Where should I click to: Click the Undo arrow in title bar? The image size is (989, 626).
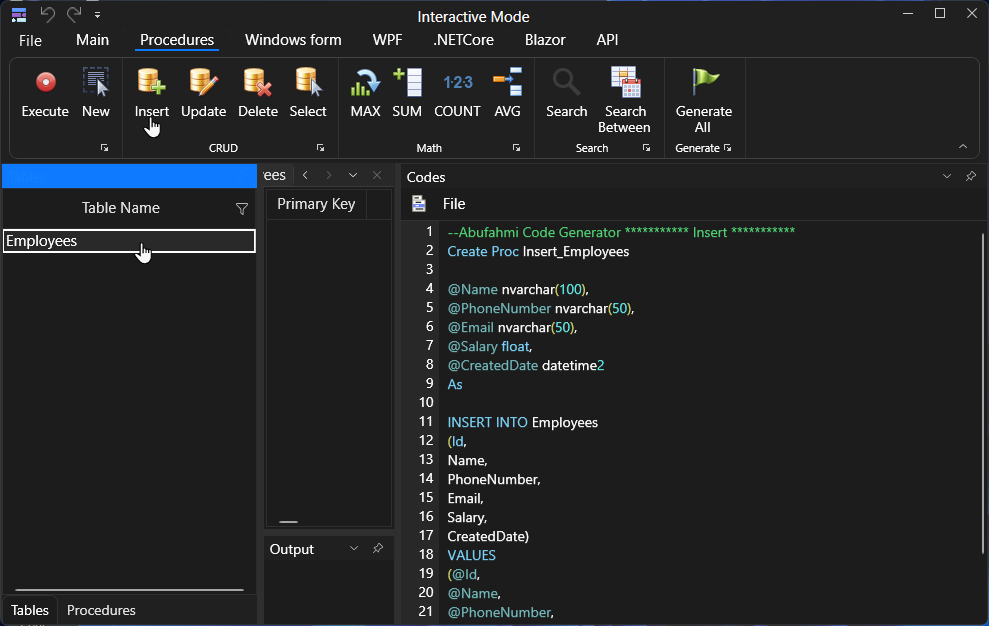click(x=47, y=14)
